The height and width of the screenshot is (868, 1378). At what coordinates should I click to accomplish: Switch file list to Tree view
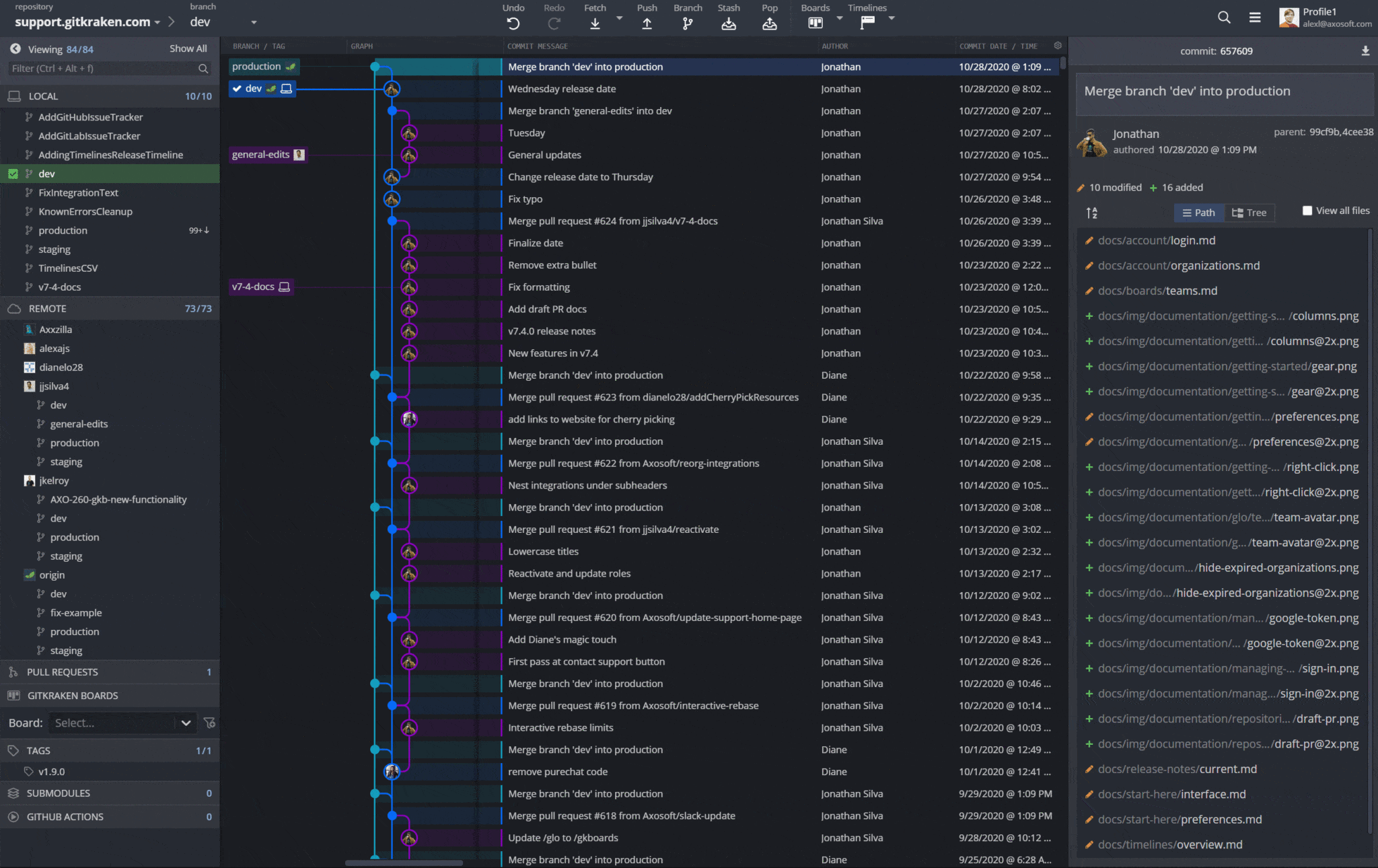[1249, 213]
